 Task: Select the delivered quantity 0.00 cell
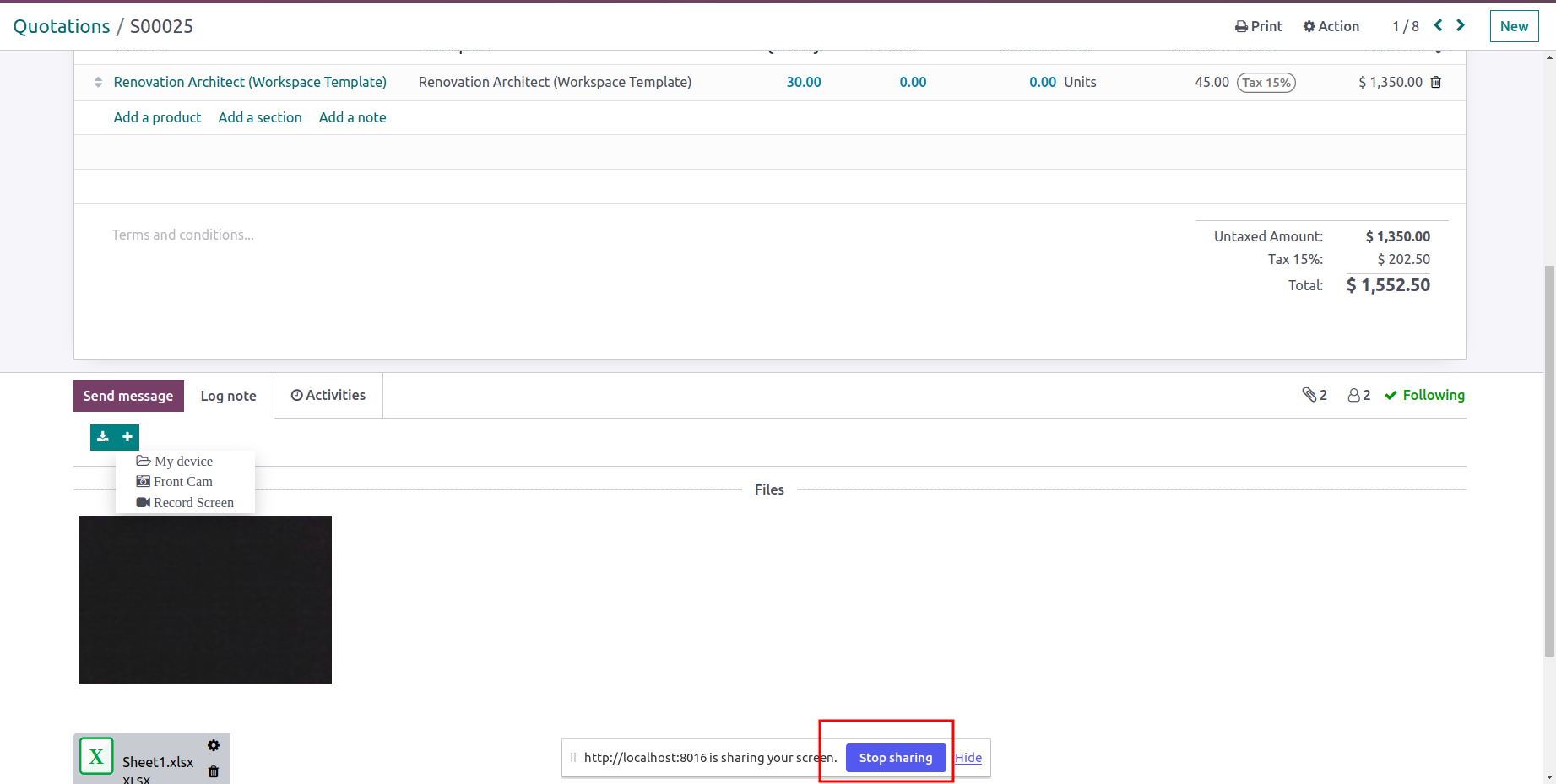(913, 82)
